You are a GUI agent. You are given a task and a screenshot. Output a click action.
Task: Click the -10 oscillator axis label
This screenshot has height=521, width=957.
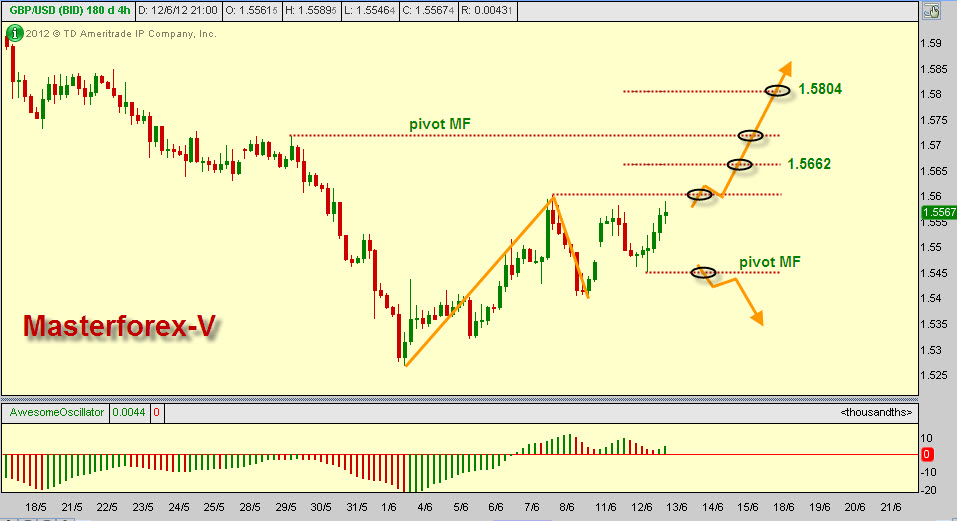[928, 472]
